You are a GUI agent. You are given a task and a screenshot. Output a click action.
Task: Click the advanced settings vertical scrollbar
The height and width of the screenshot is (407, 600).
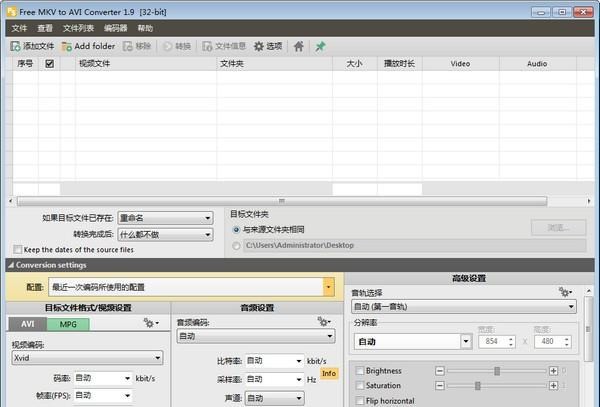coord(589,329)
